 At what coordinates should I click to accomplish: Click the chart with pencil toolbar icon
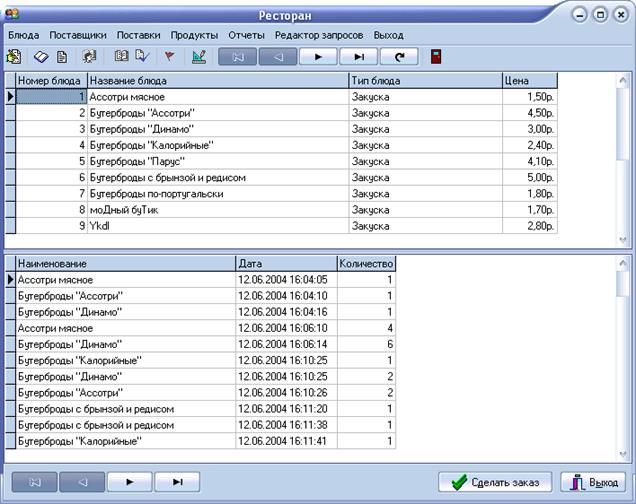(199, 57)
